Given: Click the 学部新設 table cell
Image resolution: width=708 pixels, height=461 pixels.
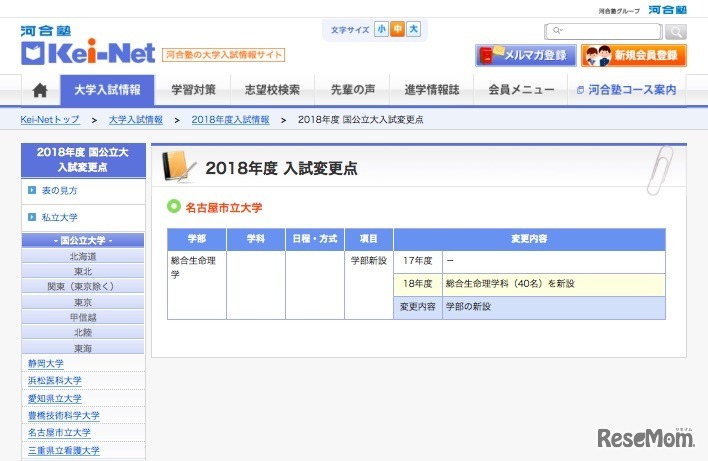Looking at the screenshot, I should 369,285.
